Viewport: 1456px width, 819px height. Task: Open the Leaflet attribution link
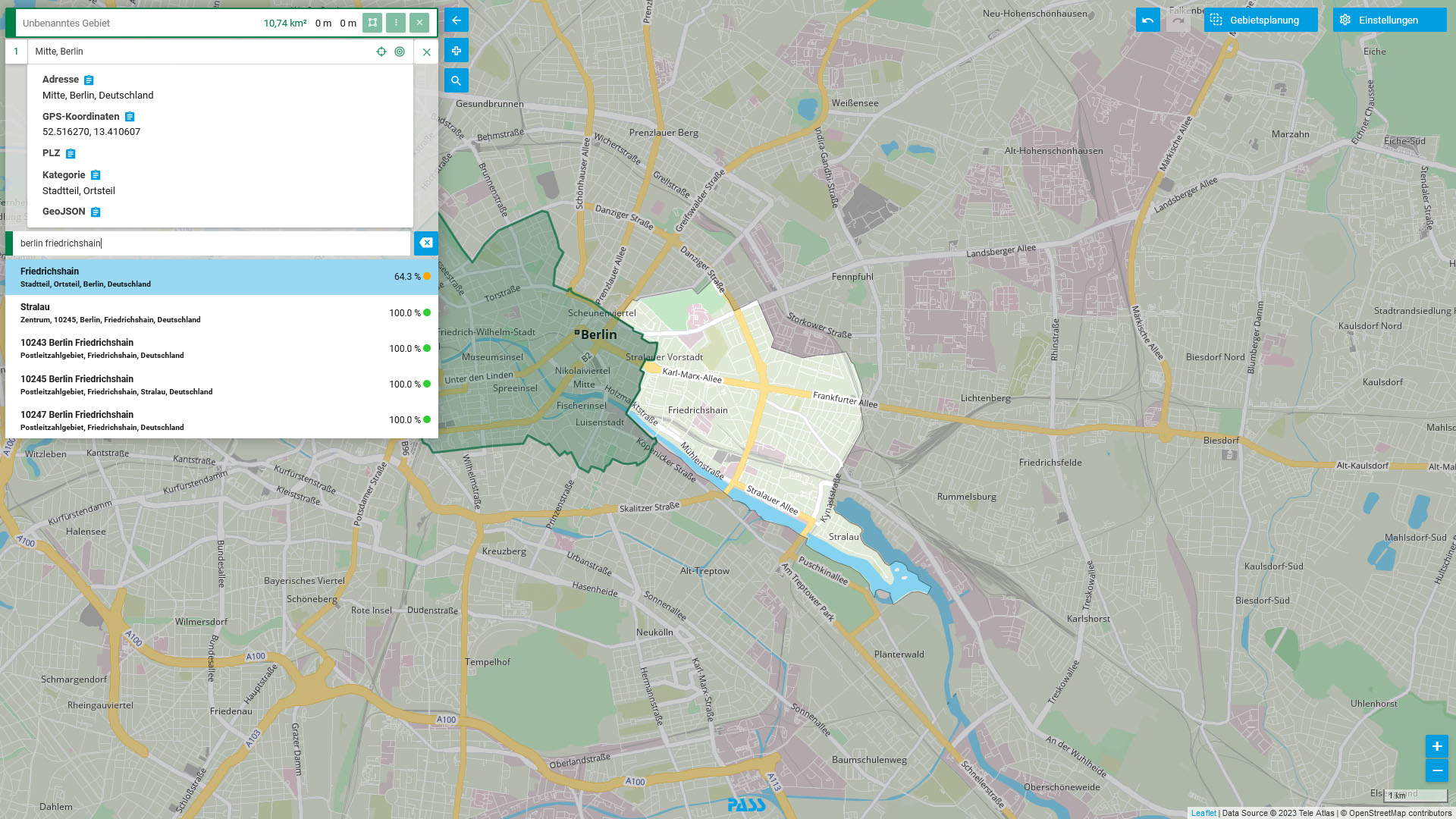click(1203, 813)
